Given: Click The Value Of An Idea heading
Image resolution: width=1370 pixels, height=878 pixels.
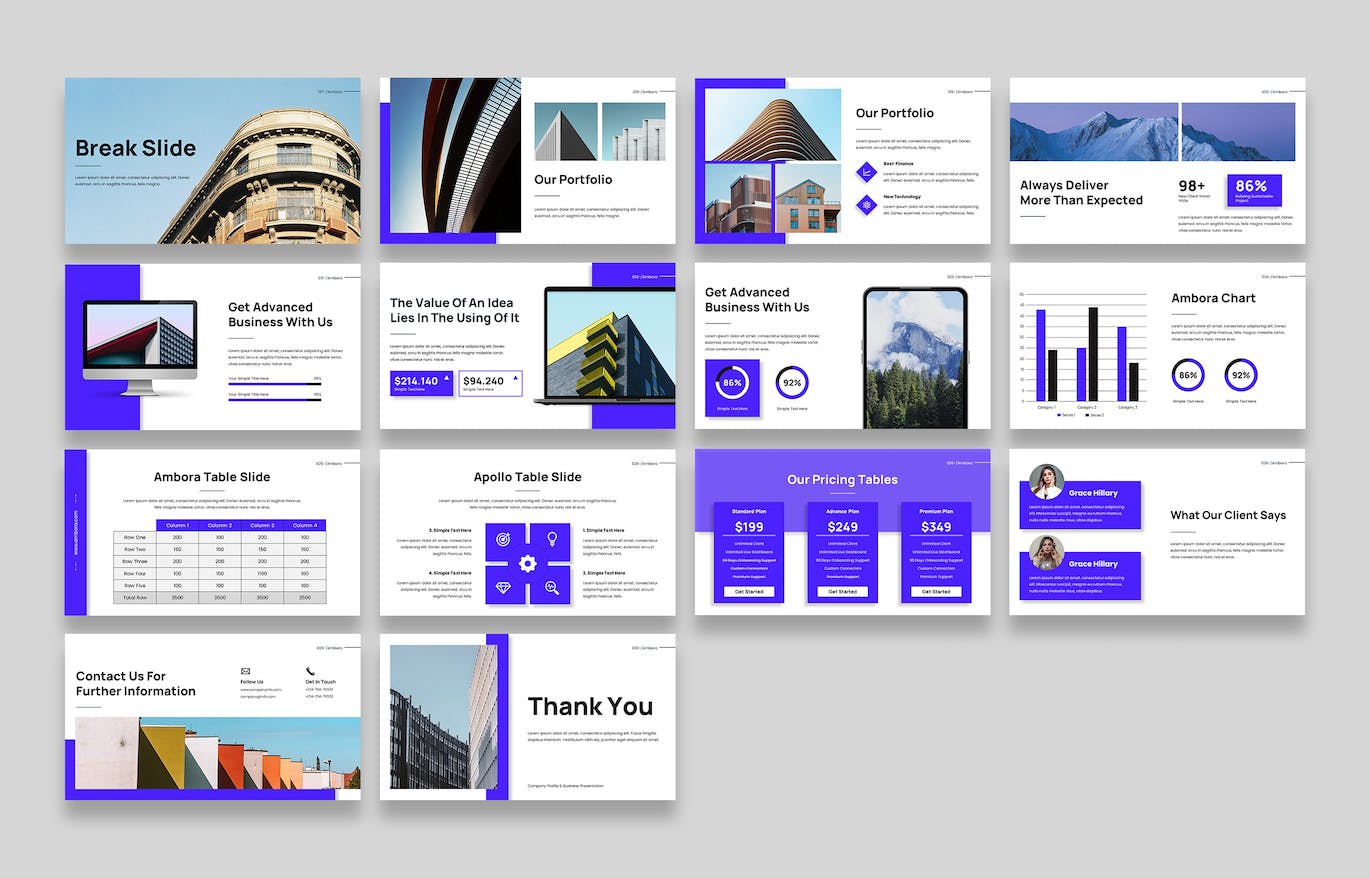Looking at the screenshot, I should click(455, 310).
